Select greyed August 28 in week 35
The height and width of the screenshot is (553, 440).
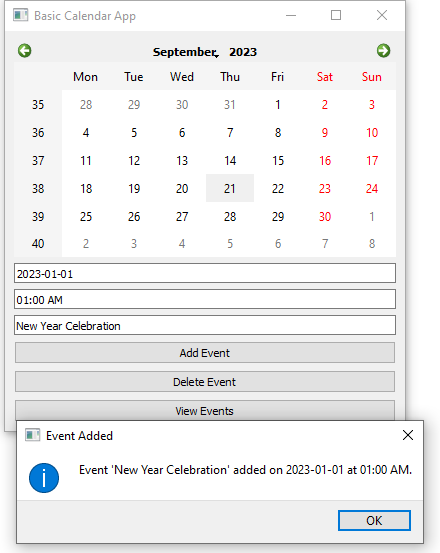coord(86,104)
